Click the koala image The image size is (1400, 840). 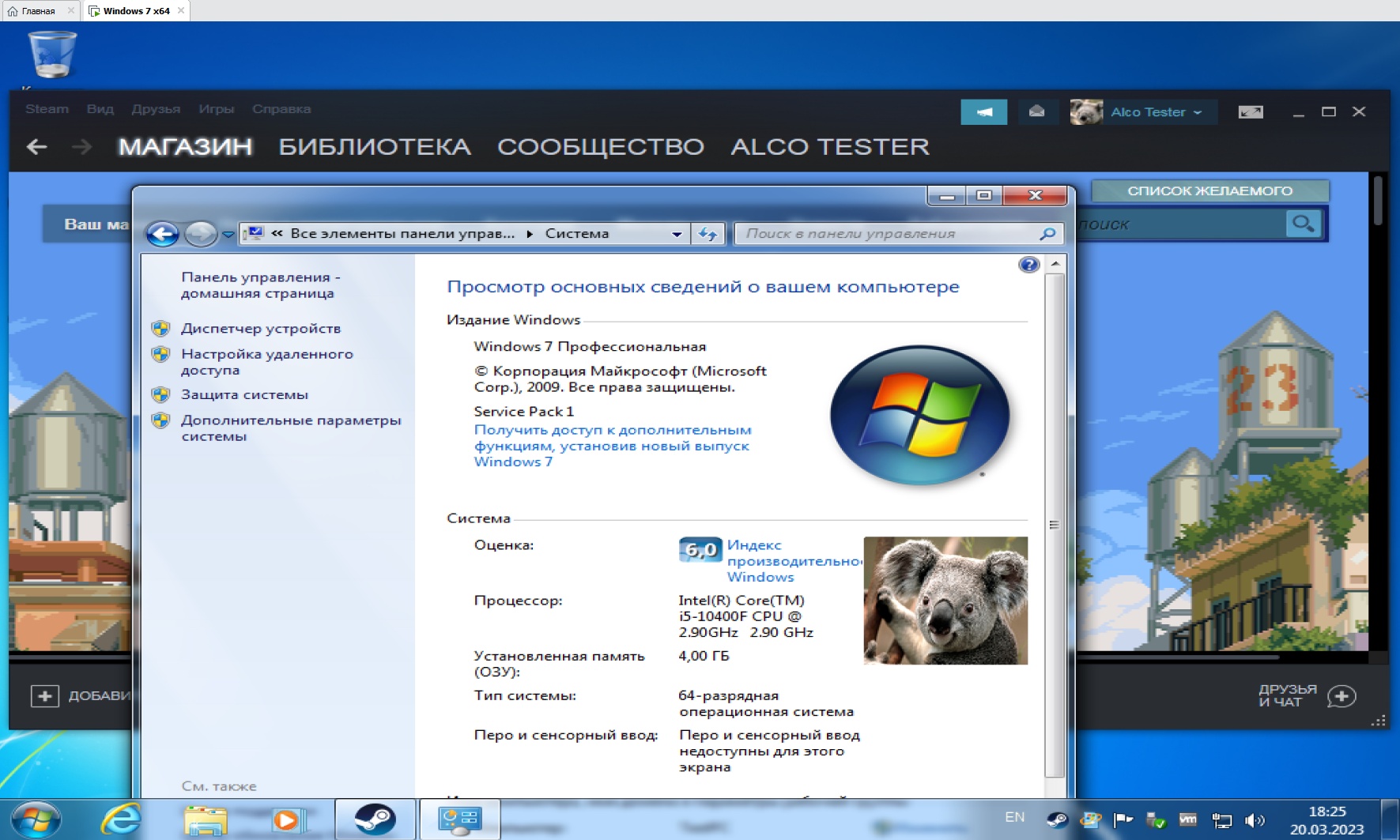[945, 601]
